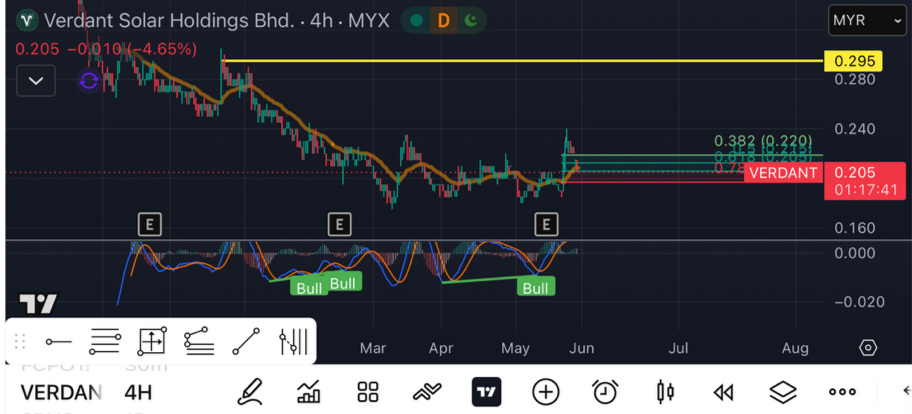Open chart settings hexagon gear icon

(867, 348)
